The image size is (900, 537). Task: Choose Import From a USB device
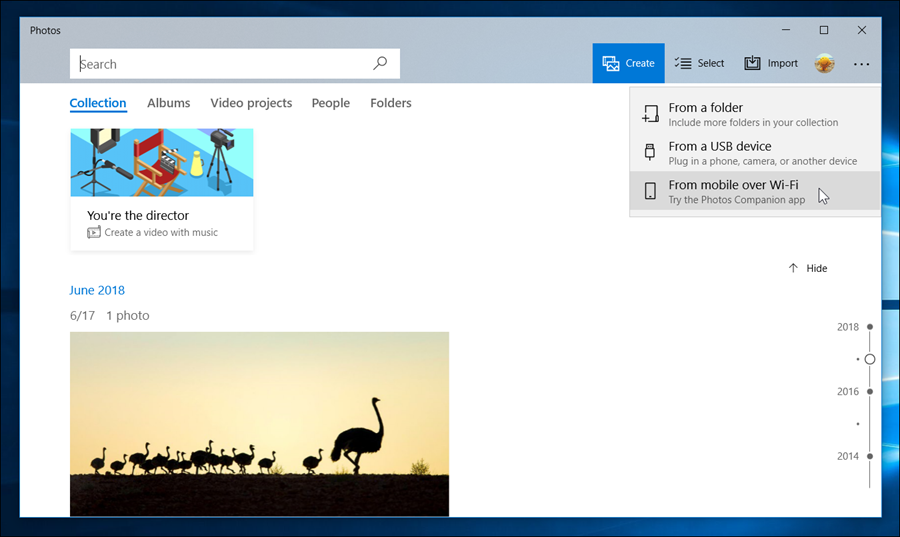coord(755,153)
